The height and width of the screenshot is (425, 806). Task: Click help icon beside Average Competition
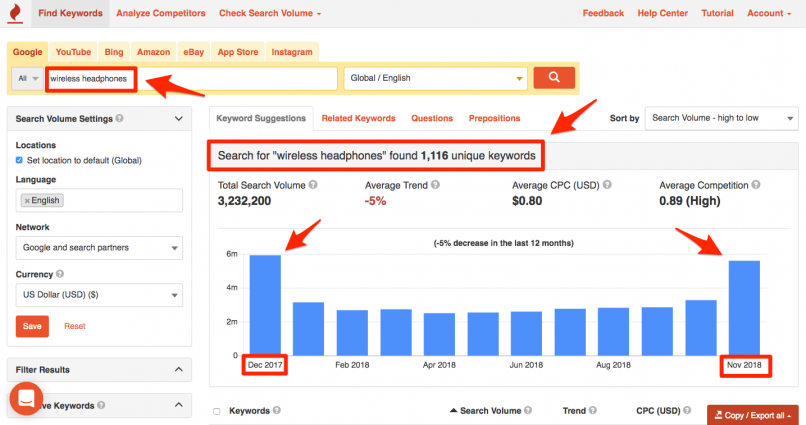pyautogui.click(x=756, y=184)
